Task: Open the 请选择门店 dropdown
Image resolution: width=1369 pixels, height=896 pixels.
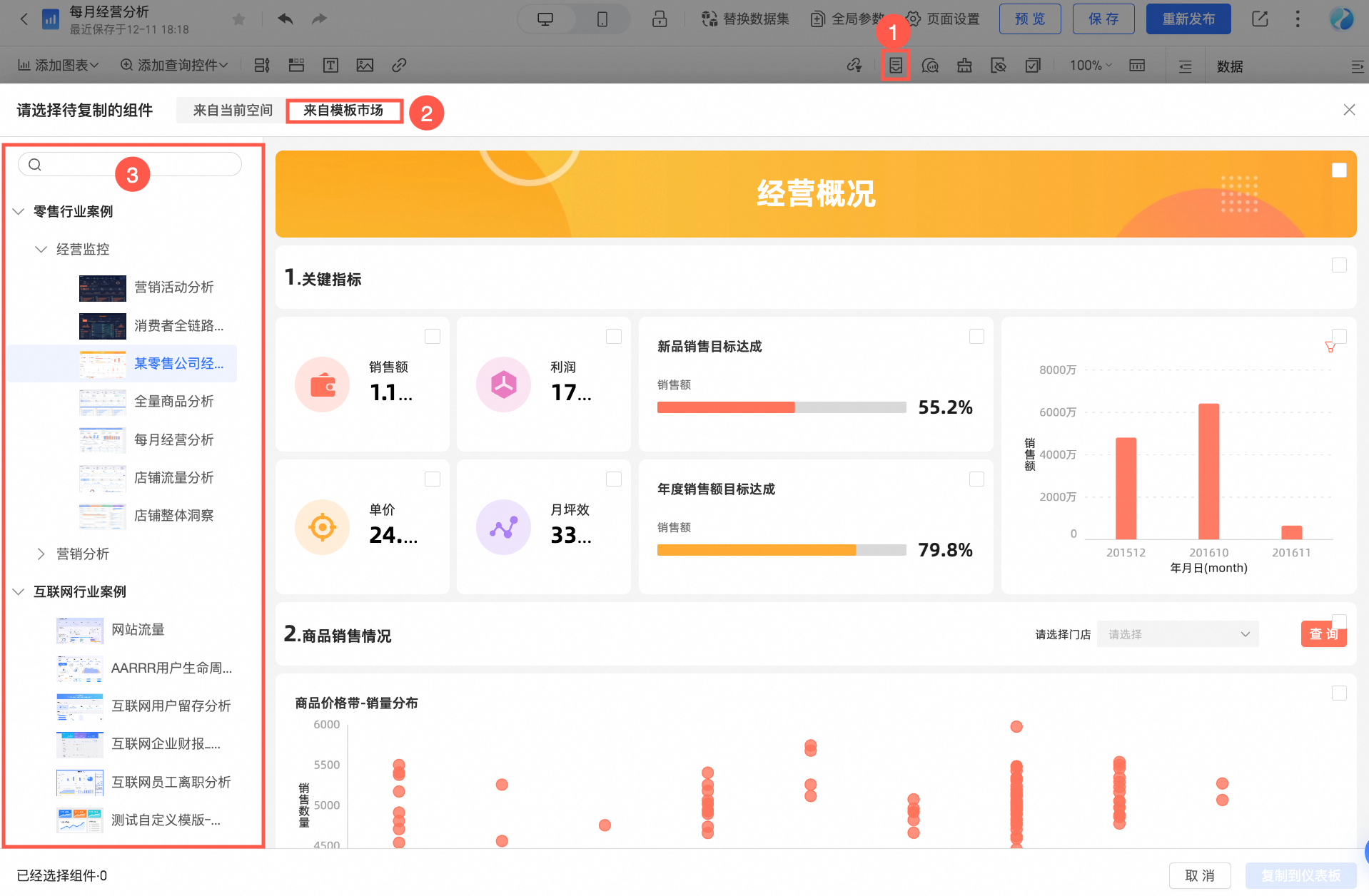Action: tap(1178, 634)
